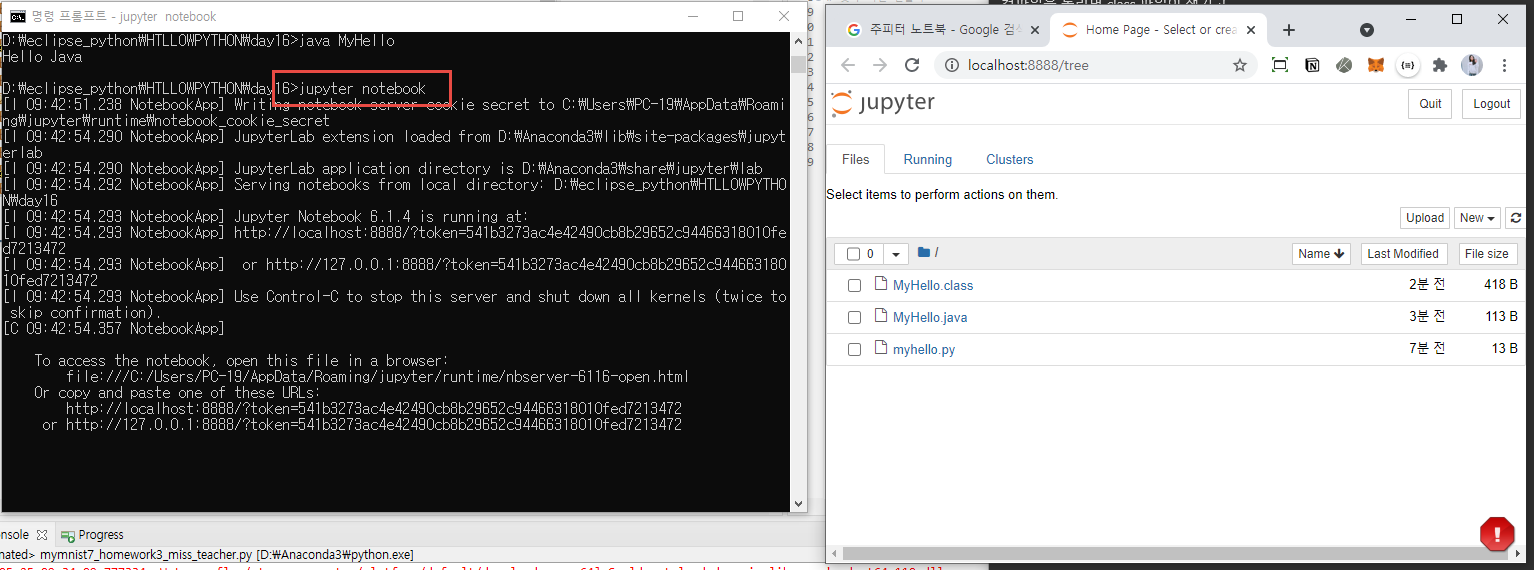Check the myhello.py checkbox
Screen dimensions: 1534x570
854,350
